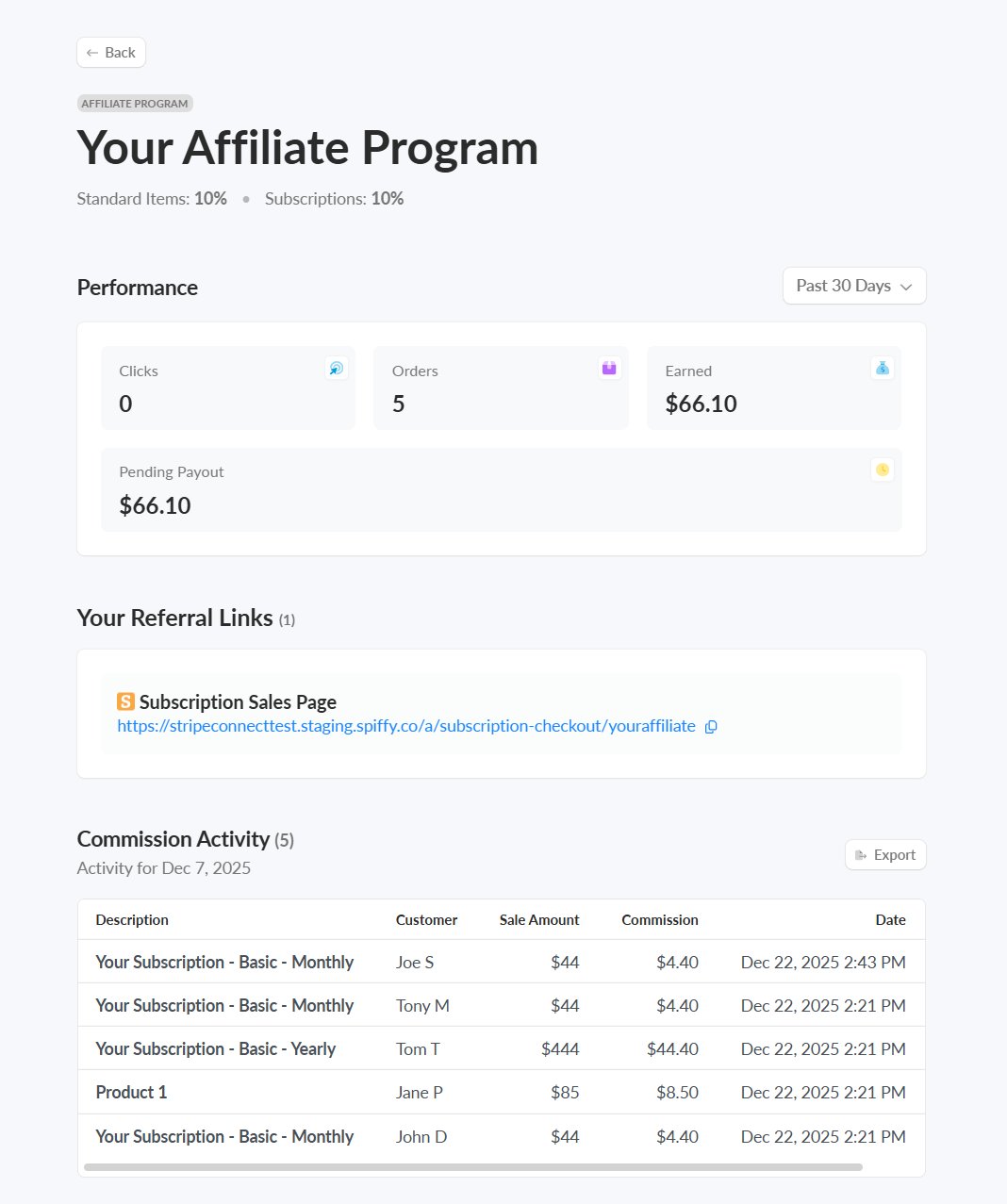Open the Past 30 Days dropdown

(854, 286)
